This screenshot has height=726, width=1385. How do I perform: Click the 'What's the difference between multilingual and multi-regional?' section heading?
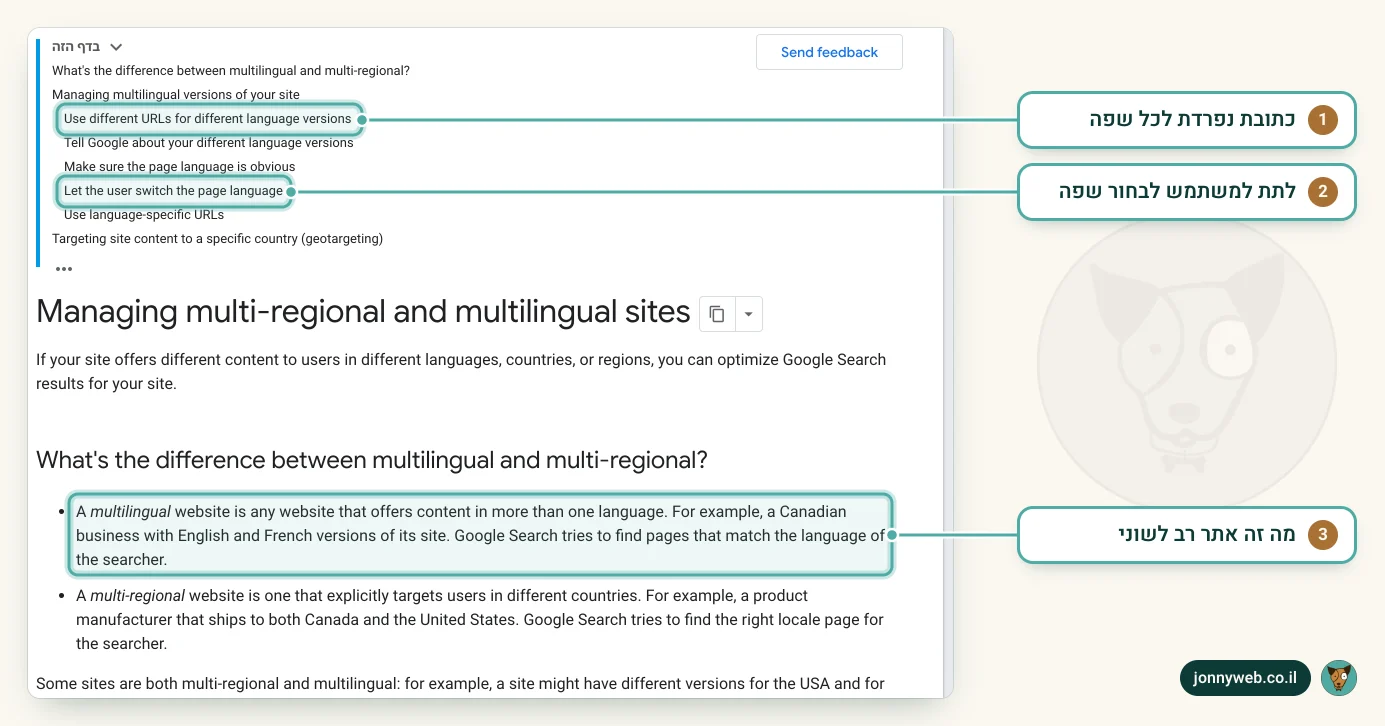(x=372, y=460)
